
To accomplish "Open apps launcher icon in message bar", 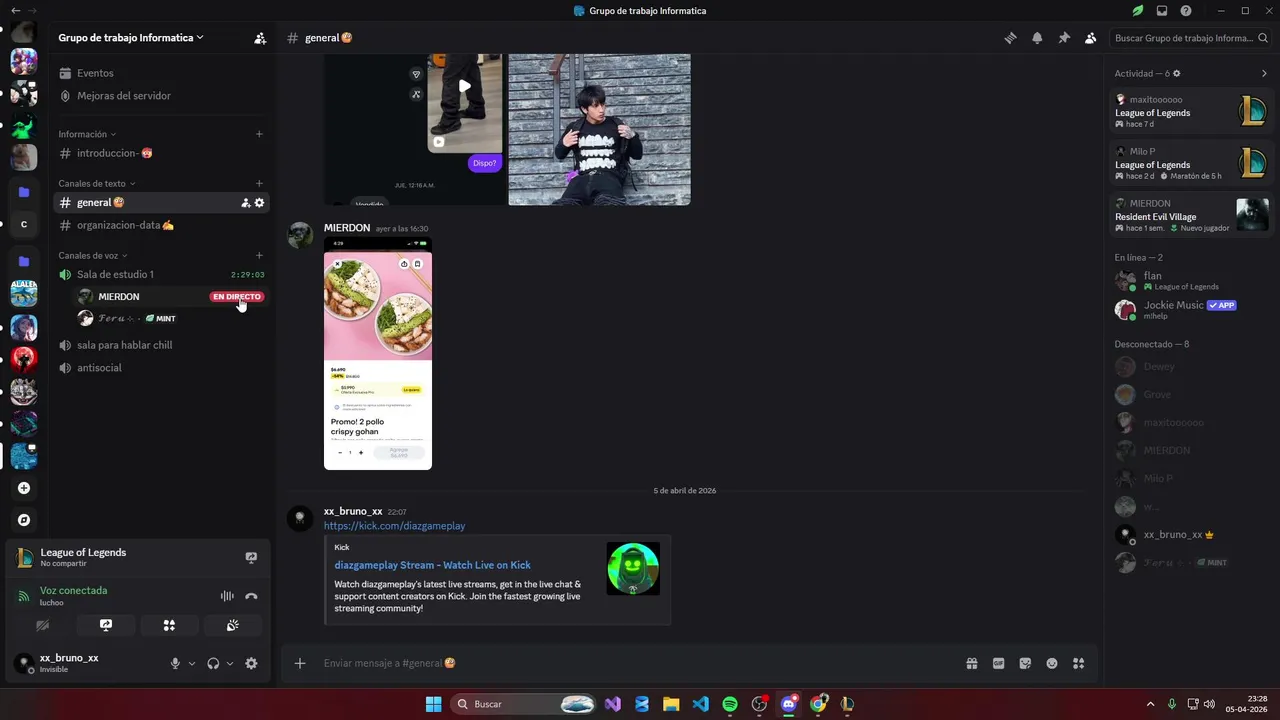I will (x=1078, y=663).
